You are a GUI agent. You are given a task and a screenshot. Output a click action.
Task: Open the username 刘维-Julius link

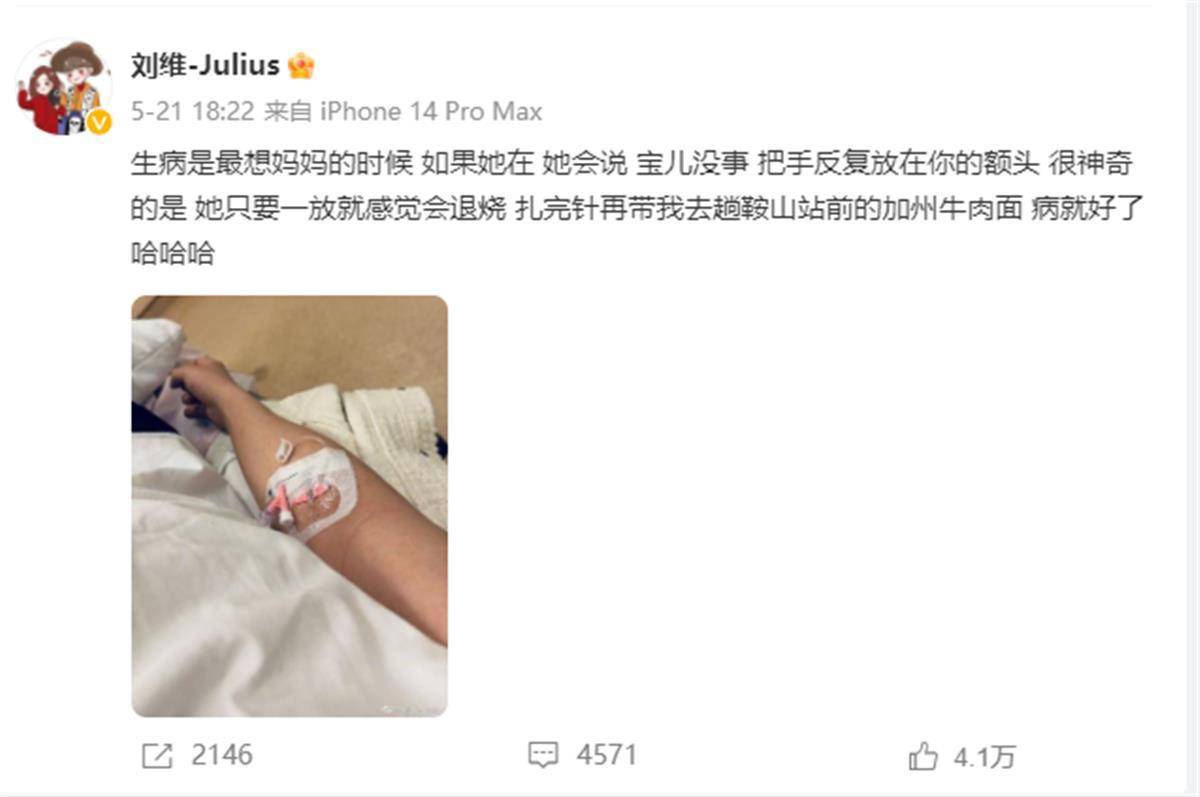click(205, 66)
